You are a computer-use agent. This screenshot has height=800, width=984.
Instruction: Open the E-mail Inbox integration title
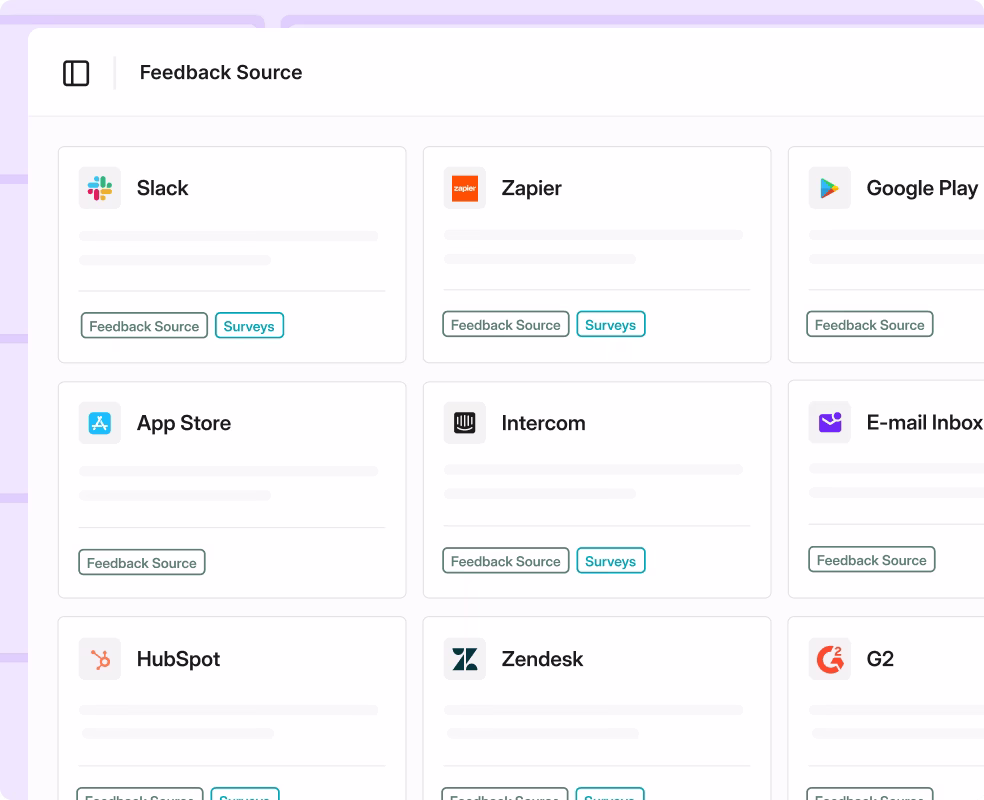pyautogui.click(x=924, y=422)
